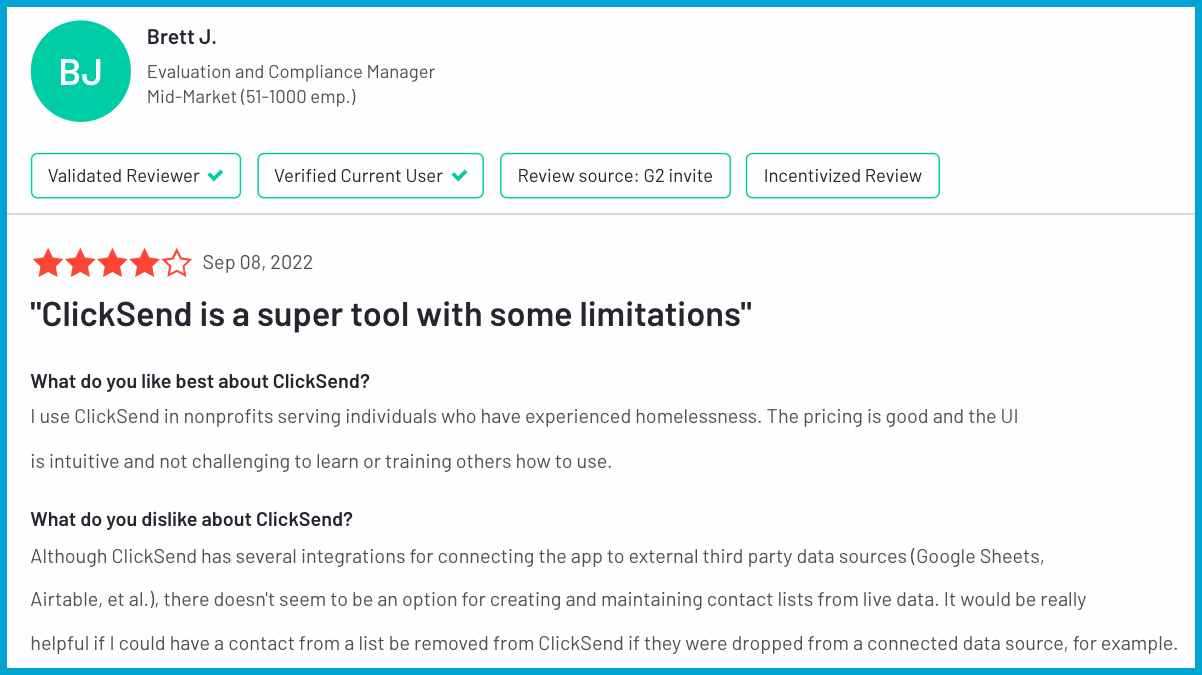Open the Review source: G2 invite badge

[x=615, y=176]
